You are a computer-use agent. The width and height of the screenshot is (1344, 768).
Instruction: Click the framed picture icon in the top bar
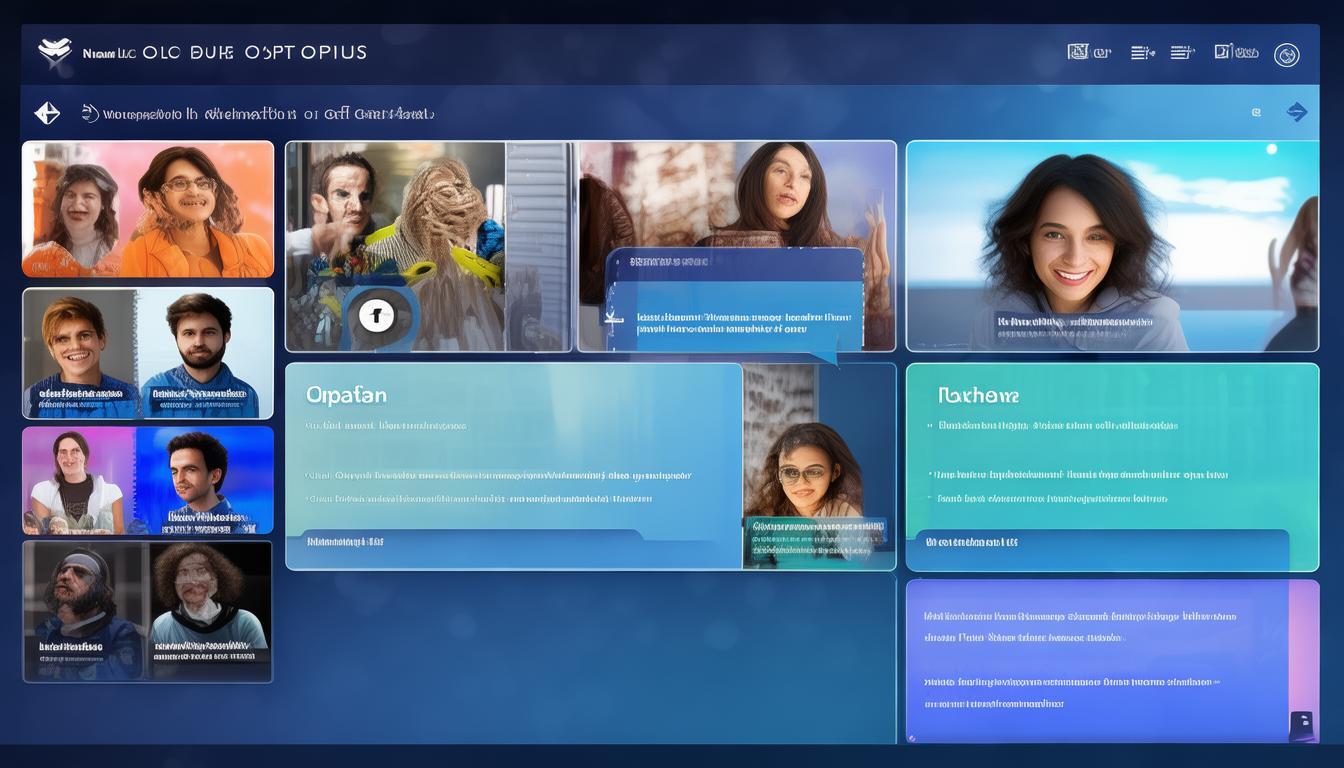pyautogui.click(x=1078, y=52)
